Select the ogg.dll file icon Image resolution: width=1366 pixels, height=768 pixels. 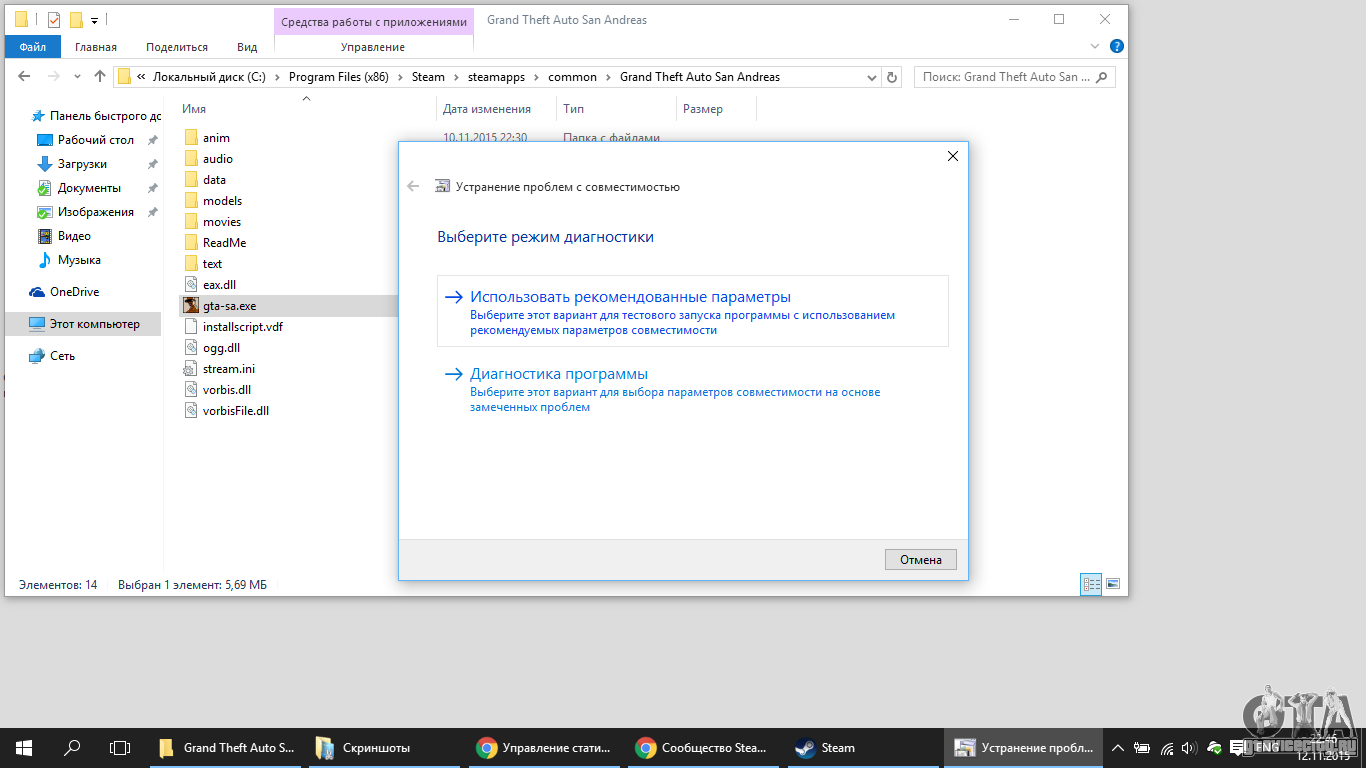(x=192, y=348)
